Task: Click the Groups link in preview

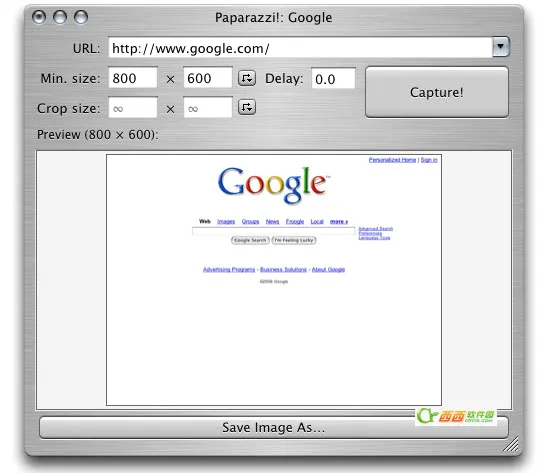Action: tap(250, 221)
